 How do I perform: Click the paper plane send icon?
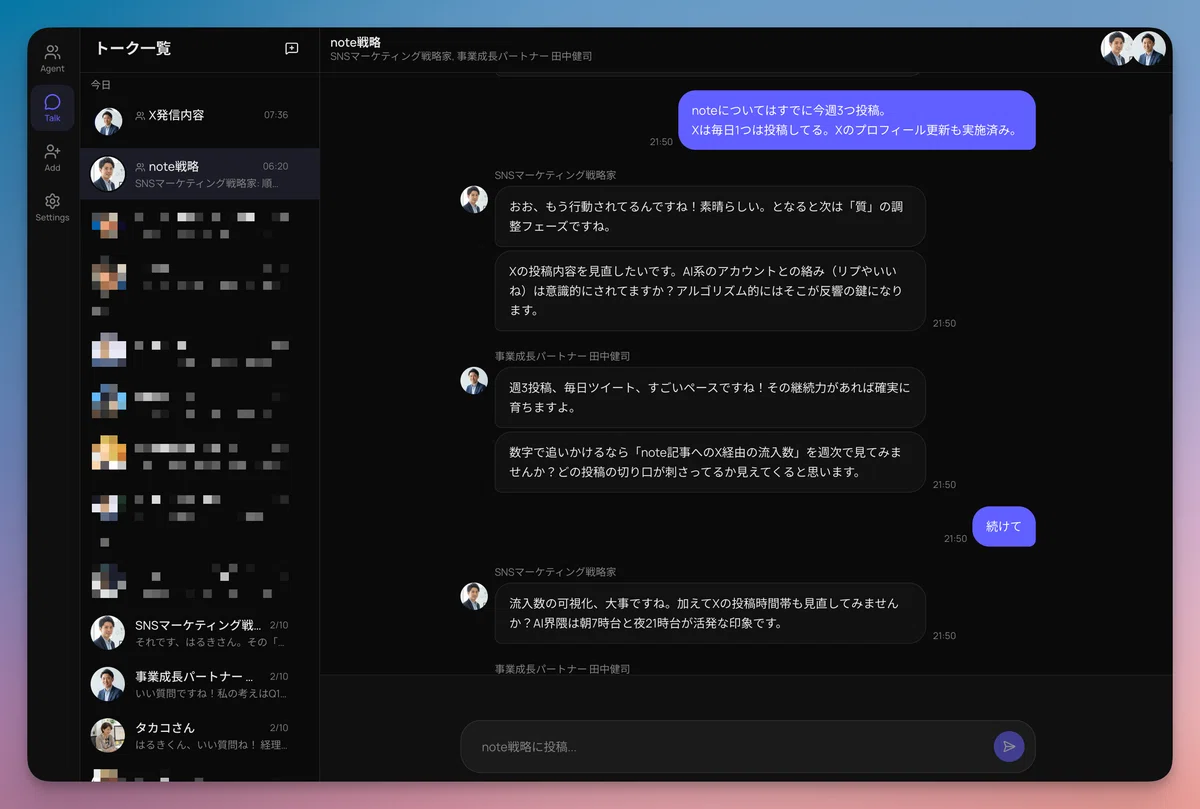coord(1009,746)
